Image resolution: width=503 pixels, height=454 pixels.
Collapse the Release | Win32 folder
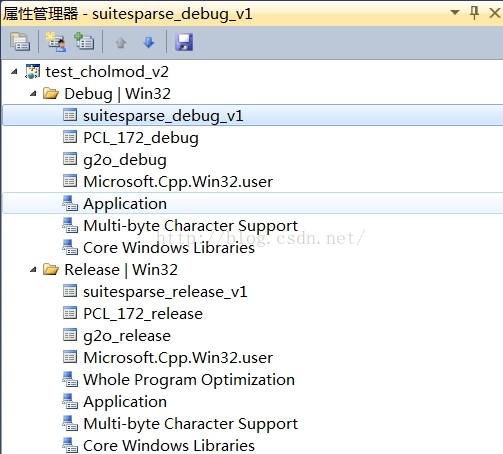coord(33,270)
